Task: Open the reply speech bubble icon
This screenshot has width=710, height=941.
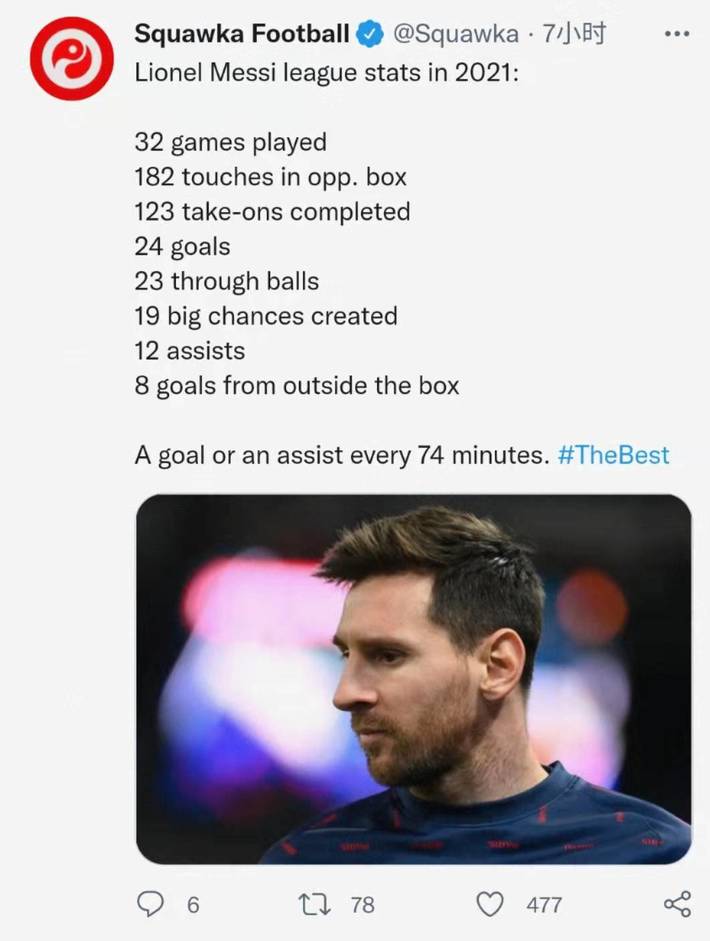Action: coord(151,904)
